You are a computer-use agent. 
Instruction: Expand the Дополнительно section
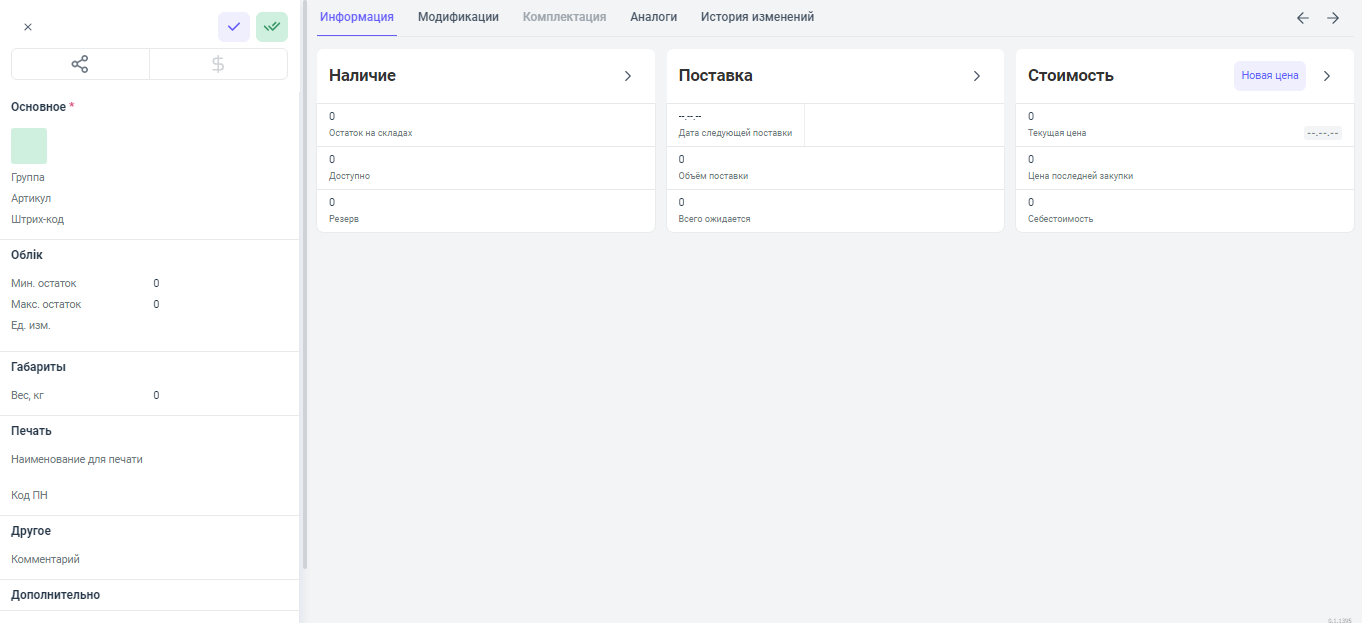pyautogui.click(x=56, y=595)
